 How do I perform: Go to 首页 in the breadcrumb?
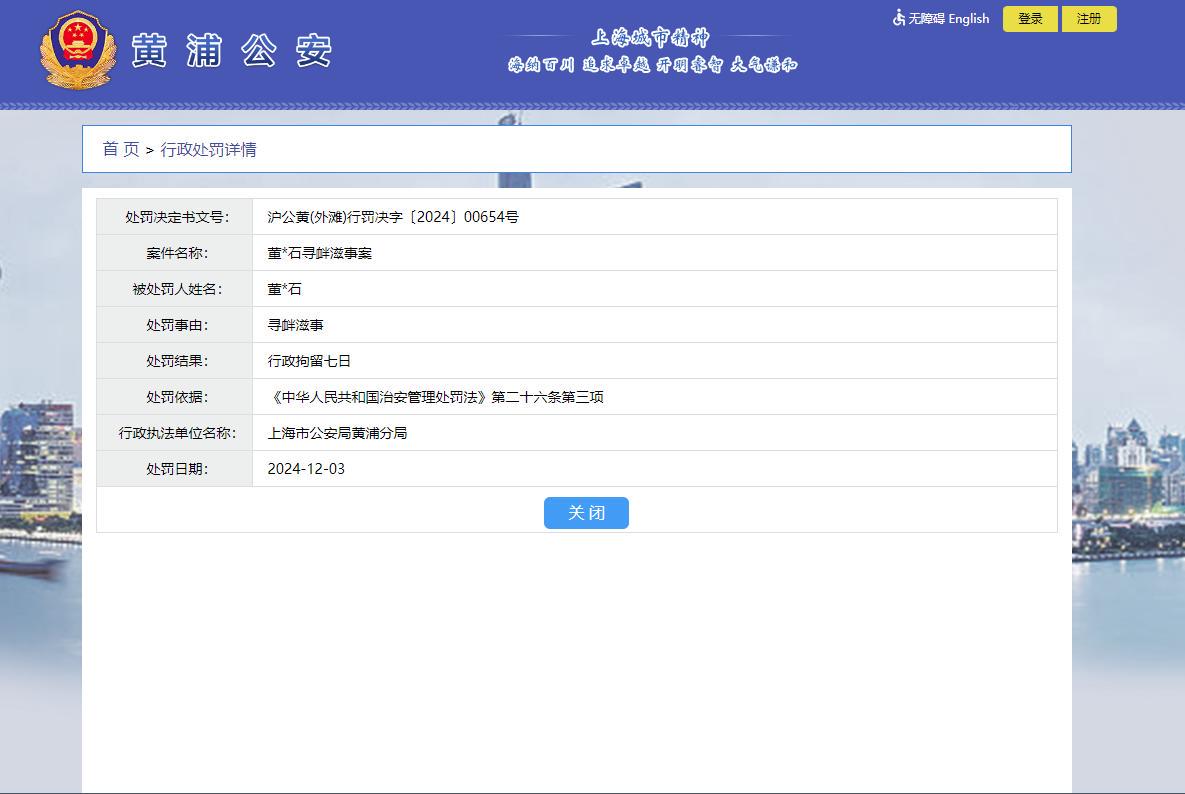coord(121,150)
